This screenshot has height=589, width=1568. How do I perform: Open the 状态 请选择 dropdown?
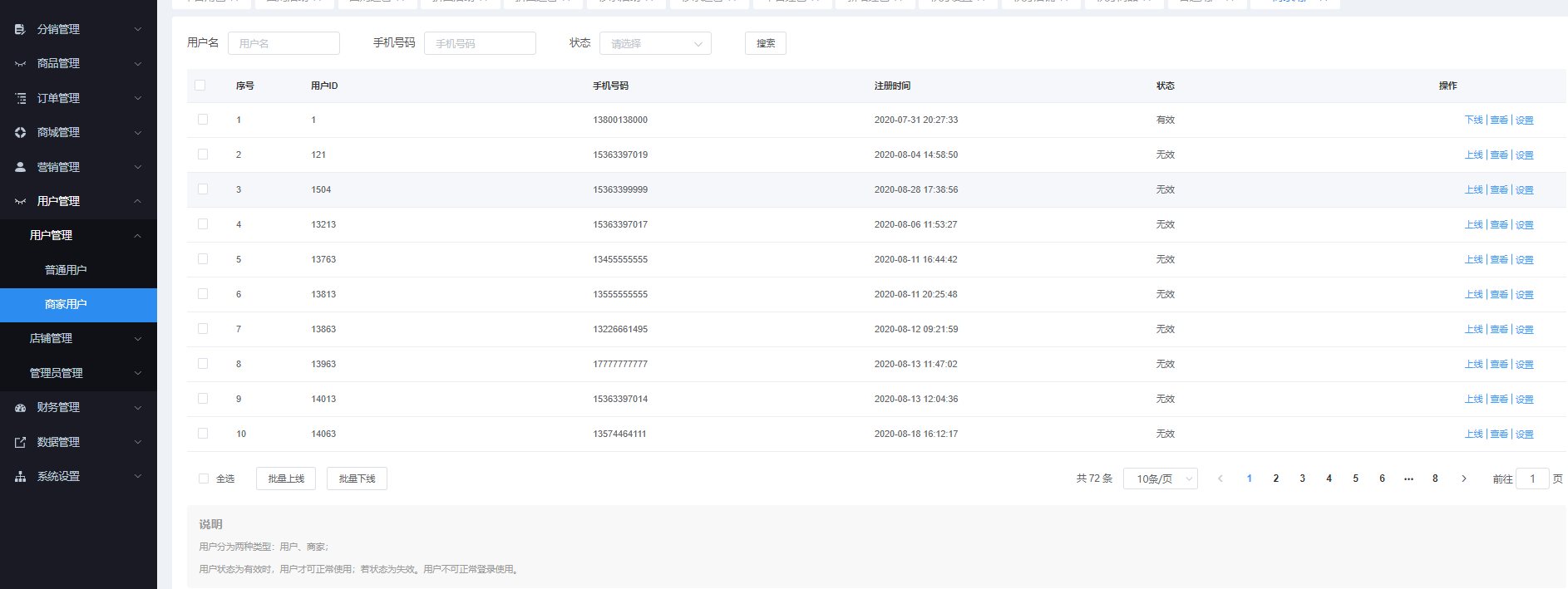[655, 43]
